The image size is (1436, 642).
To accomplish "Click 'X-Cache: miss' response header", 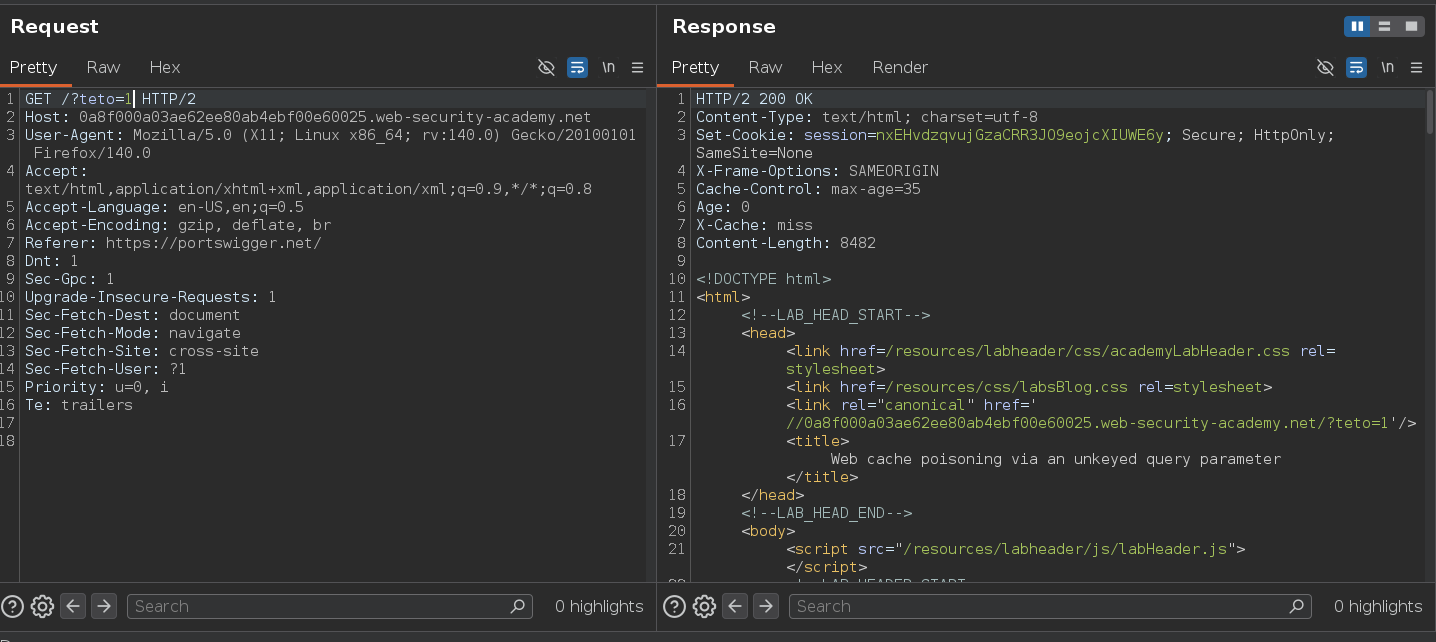I will coord(755,225).
